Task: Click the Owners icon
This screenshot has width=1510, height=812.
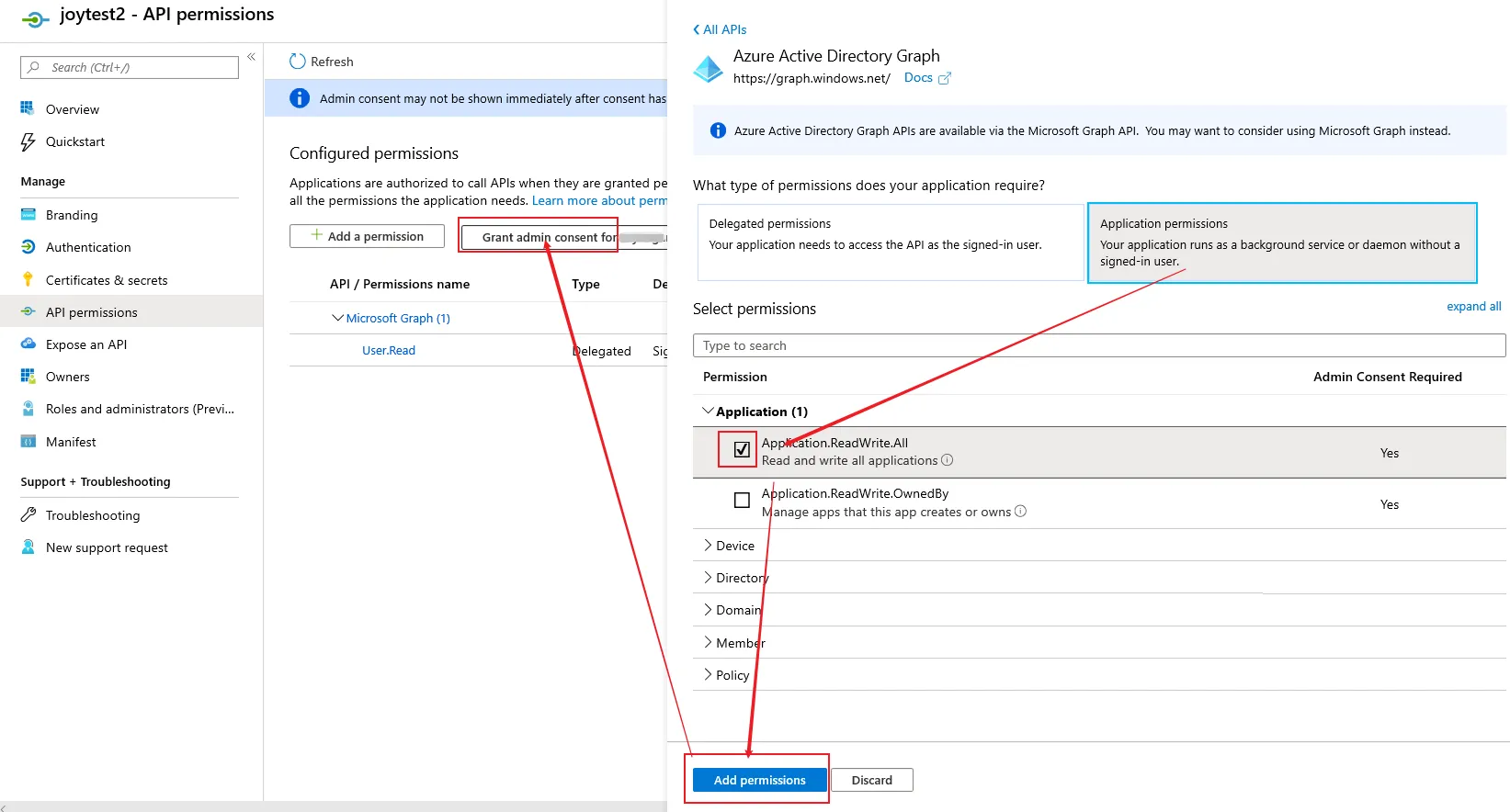Action: 28,377
